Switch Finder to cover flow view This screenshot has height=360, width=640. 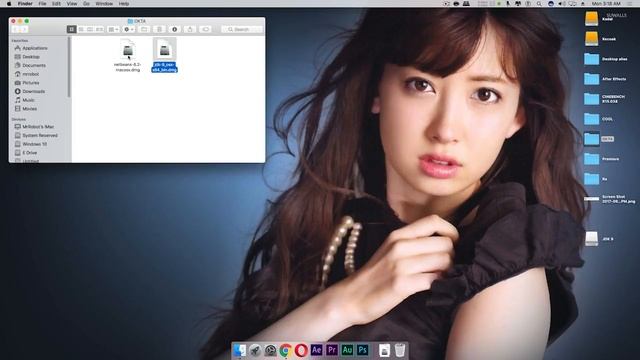coord(99,29)
